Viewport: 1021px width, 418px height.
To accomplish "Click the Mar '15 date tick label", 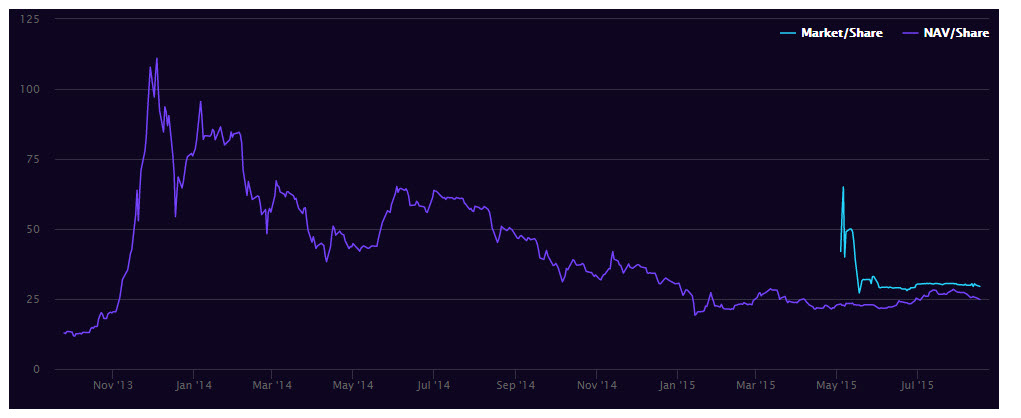I will click(x=755, y=385).
